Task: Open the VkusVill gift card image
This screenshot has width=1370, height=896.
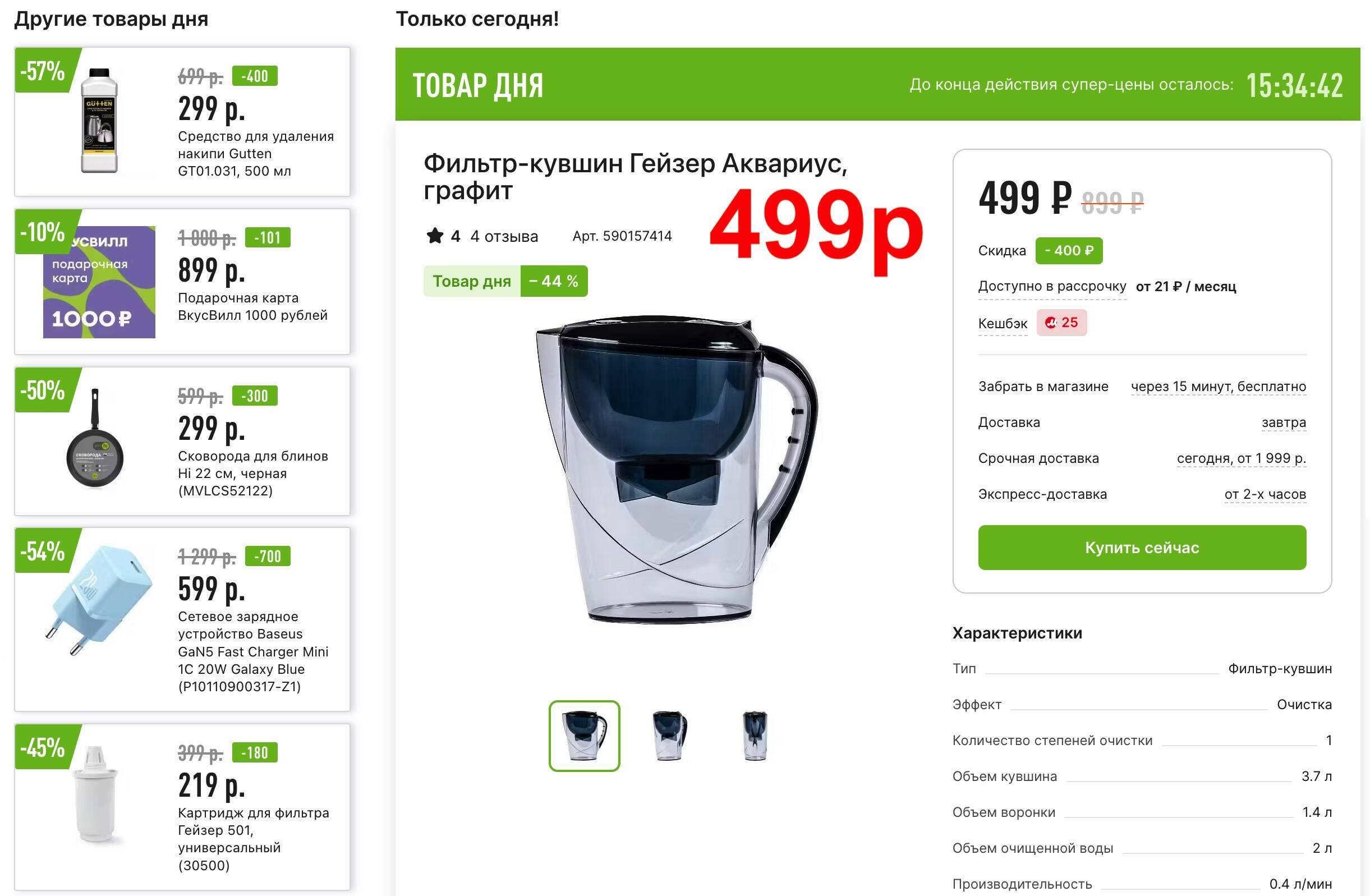Action: [x=99, y=282]
